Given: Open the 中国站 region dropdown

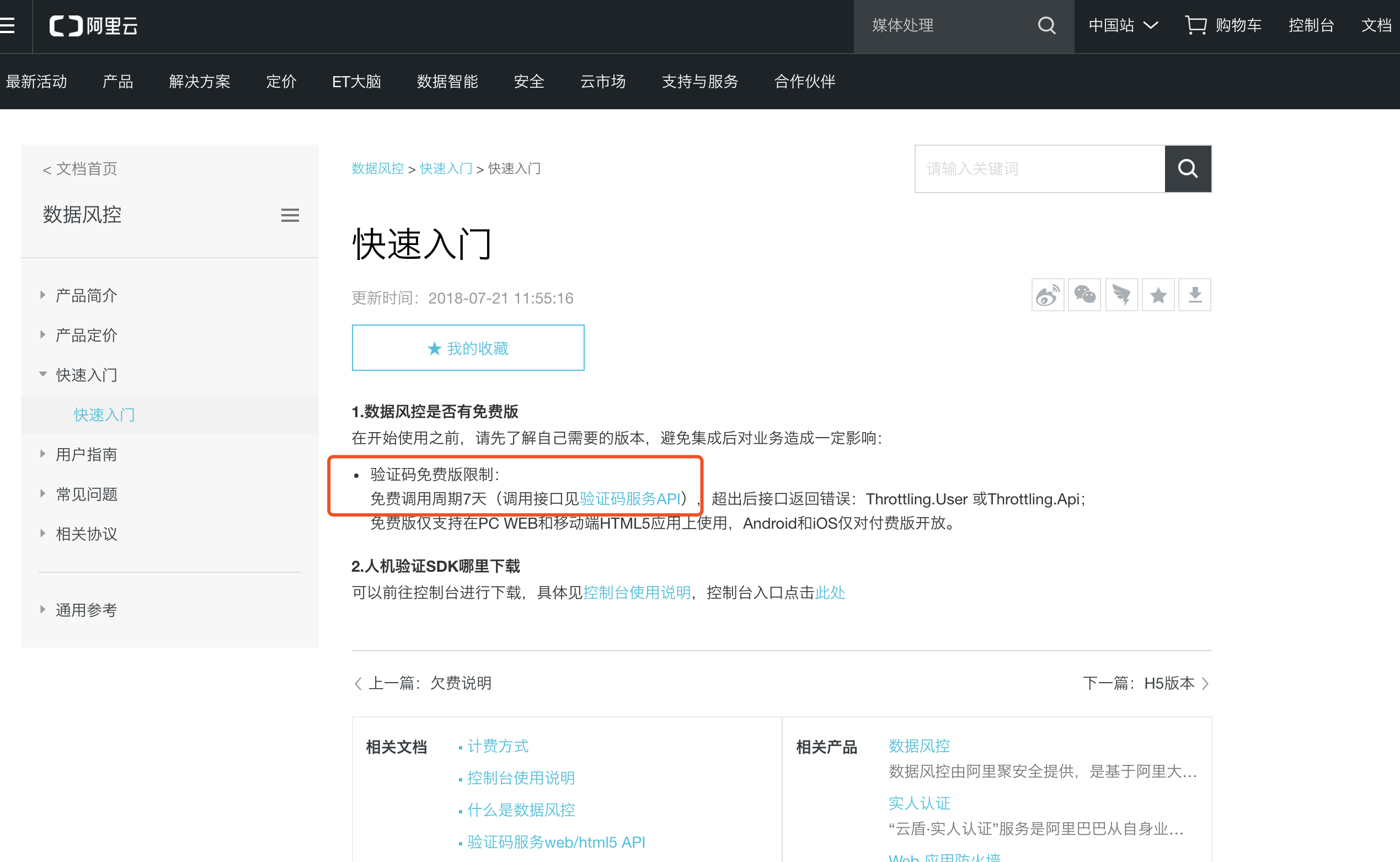Looking at the screenshot, I should [1123, 25].
